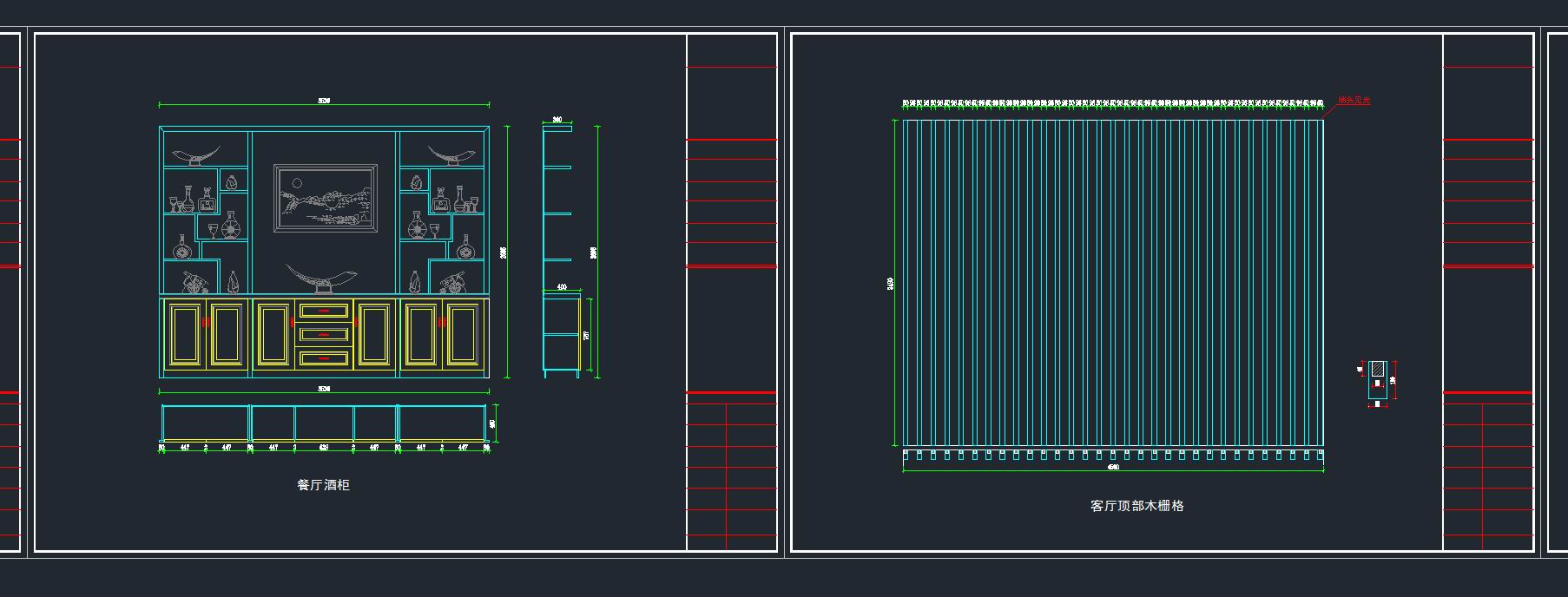Select the bottom yellow drawer in cabinet center

click(x=324, y=357)
